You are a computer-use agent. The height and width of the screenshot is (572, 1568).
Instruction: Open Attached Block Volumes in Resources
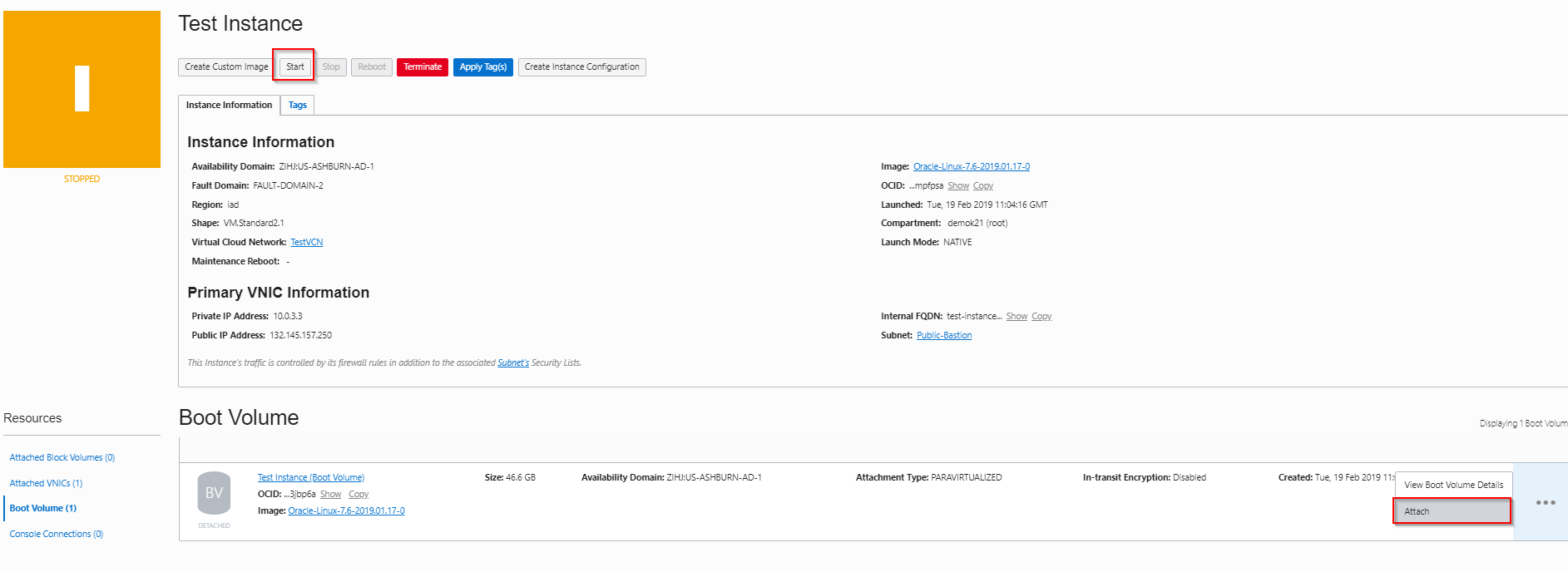point(62,458)
